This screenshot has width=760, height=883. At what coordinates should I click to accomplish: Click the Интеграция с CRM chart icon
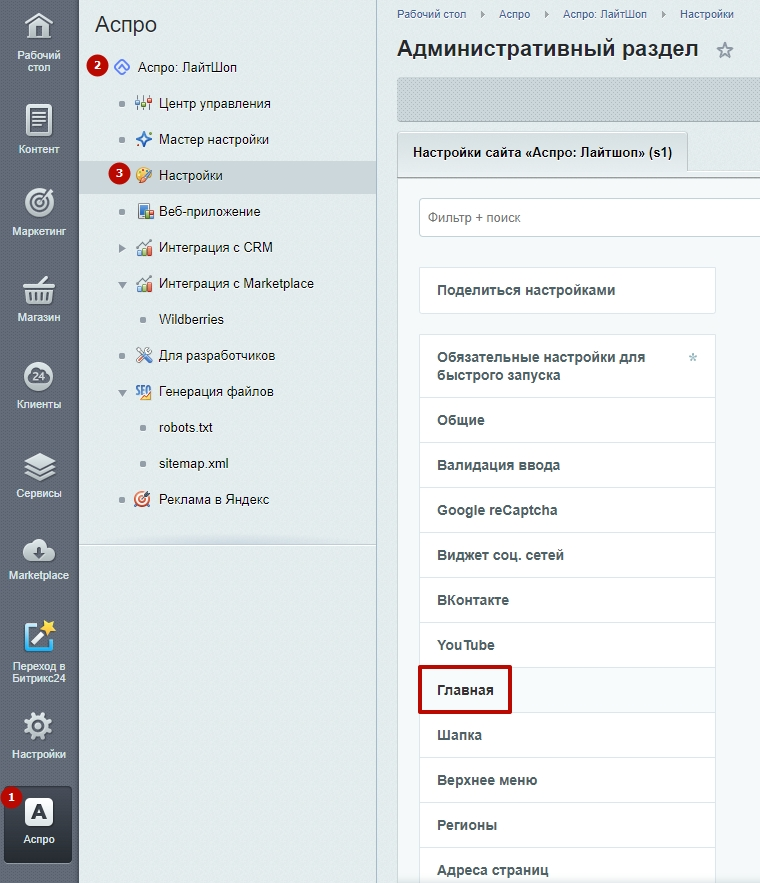click(144, 247)
